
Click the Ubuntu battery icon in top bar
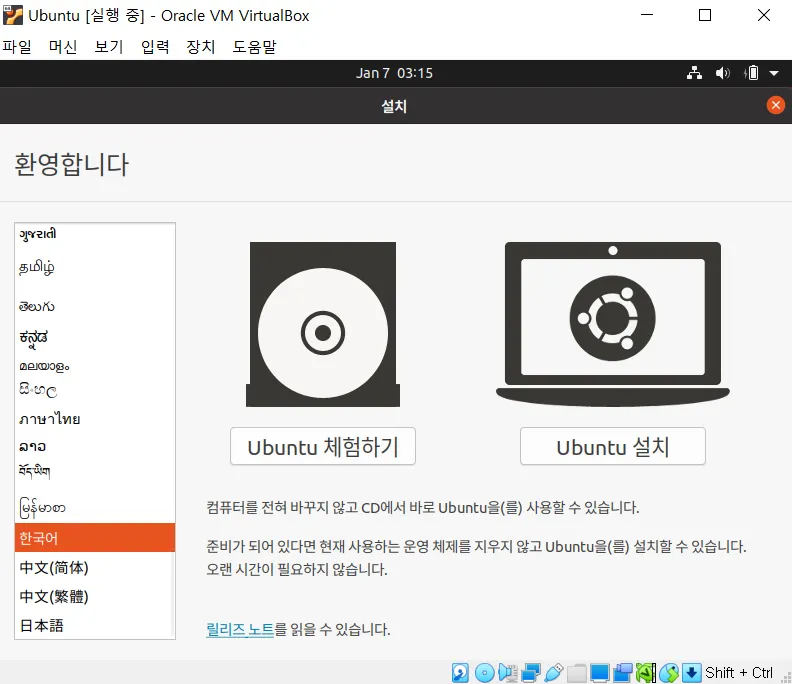[x=751, y=73]
